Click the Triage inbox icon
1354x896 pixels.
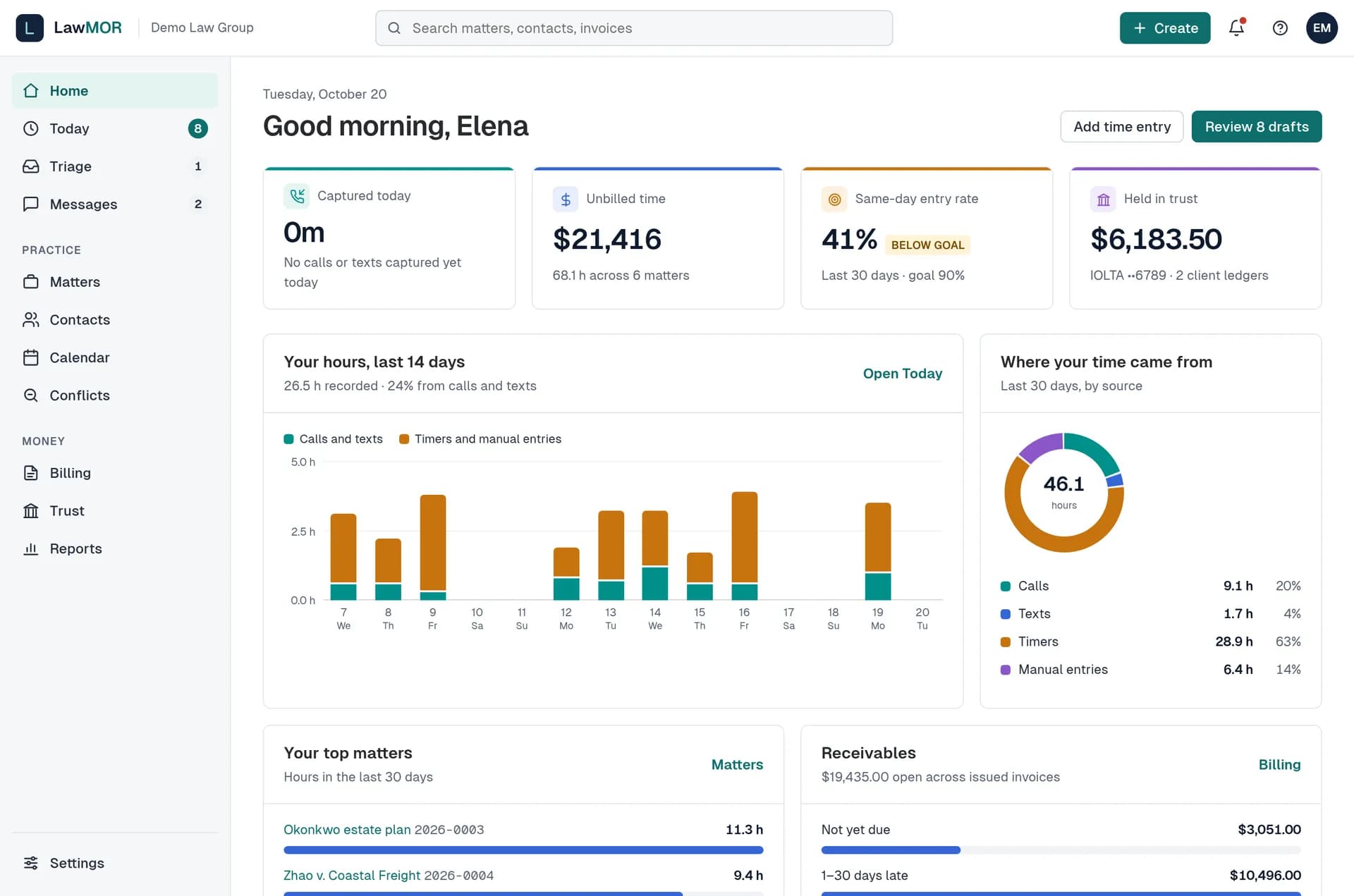[x=31, y=166]
